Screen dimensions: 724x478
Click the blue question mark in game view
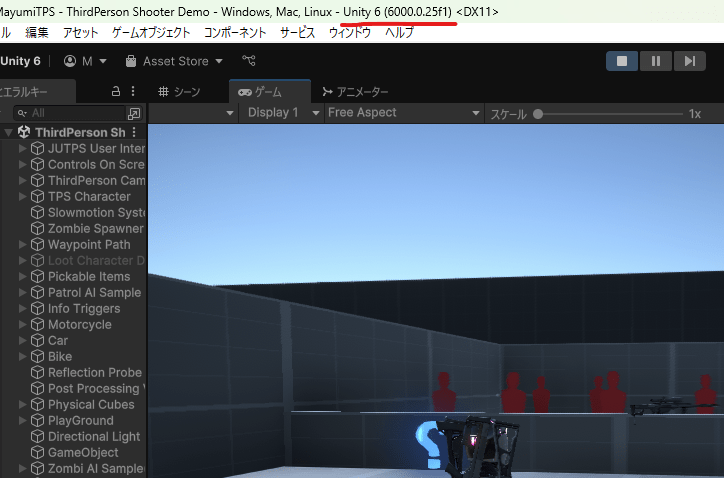[x=429, y=444]
